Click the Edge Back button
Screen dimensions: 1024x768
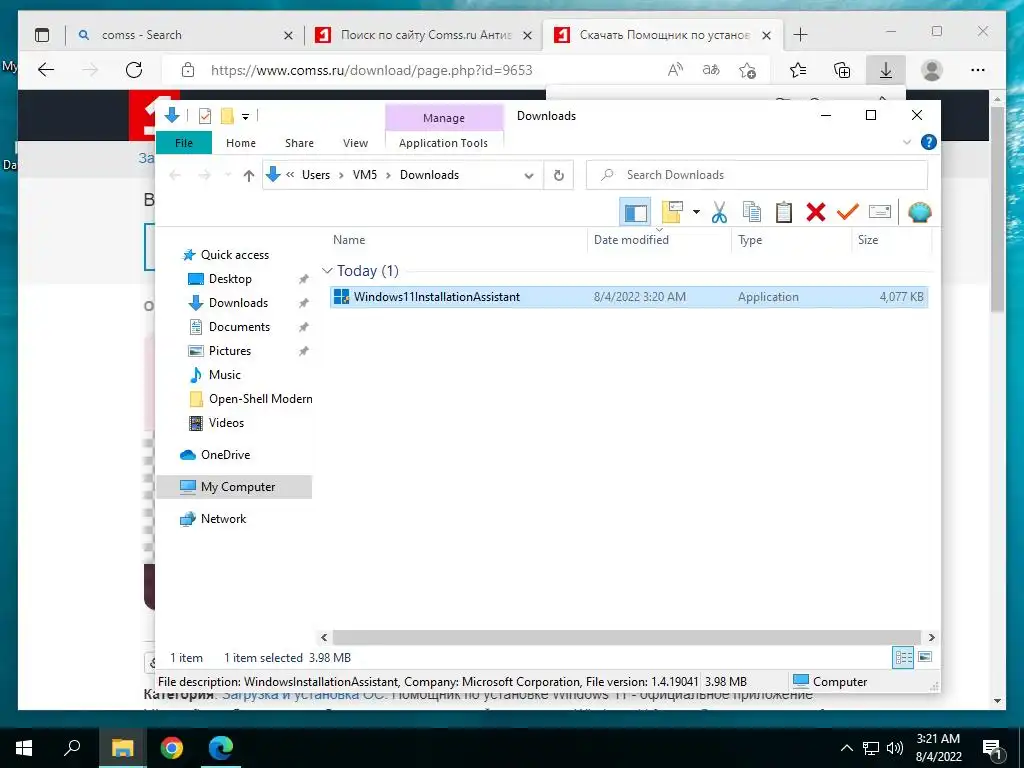46,70
